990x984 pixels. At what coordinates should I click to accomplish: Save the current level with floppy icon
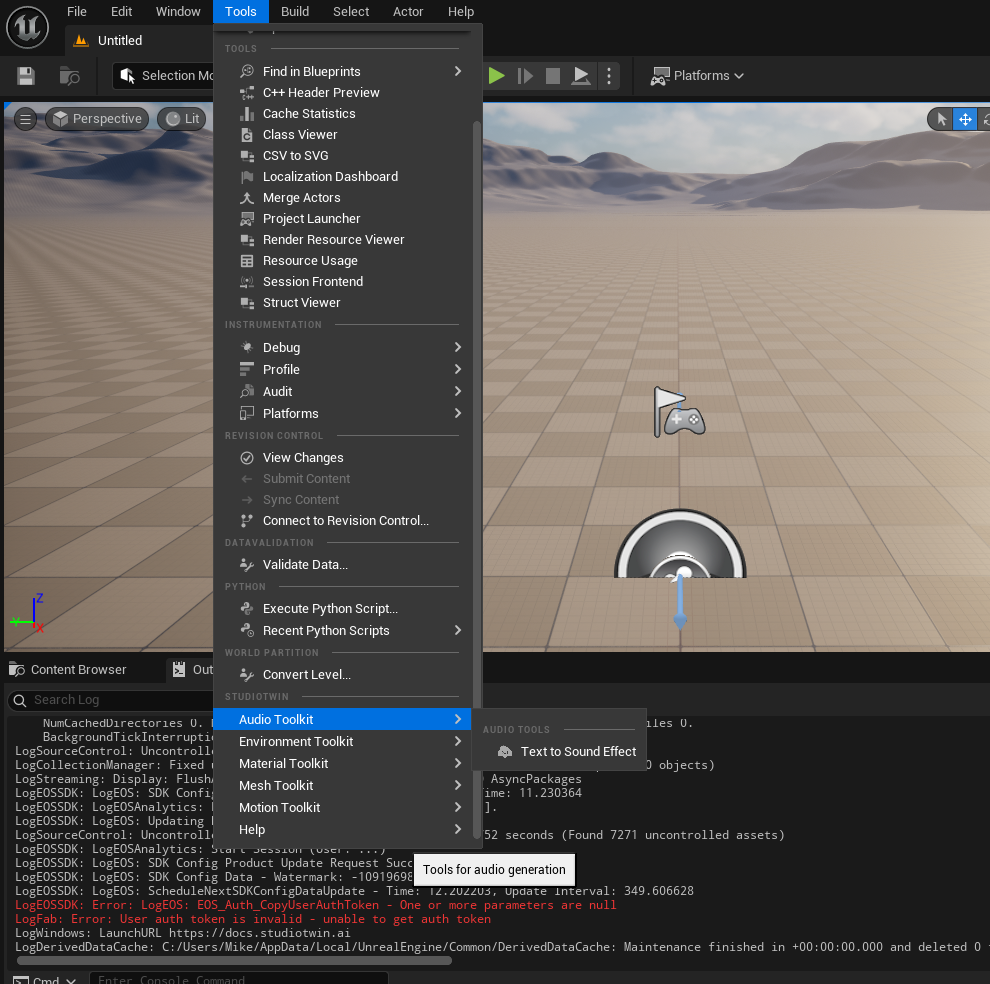click(x=26, y=76)
